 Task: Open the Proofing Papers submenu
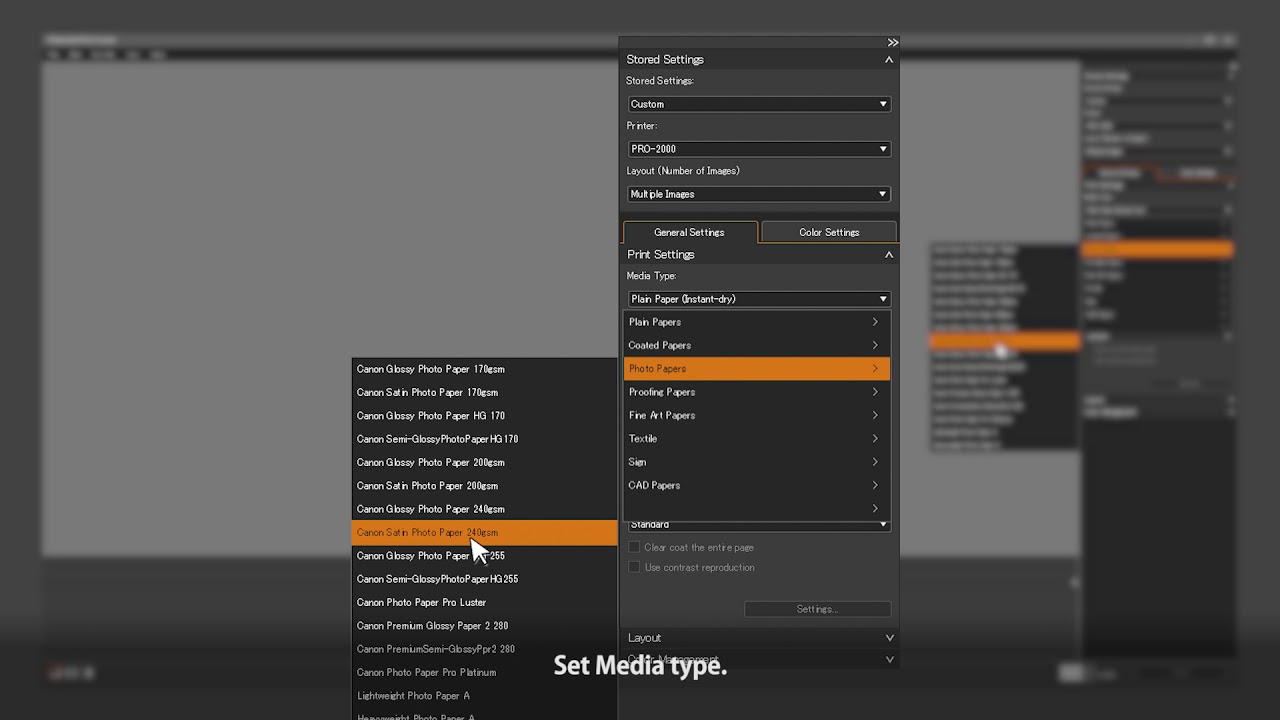pyautogui.click(x=756, y=392)
